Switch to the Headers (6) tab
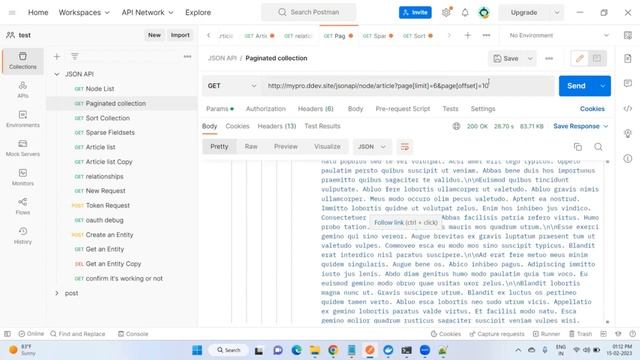This screenshot has width=640, height=360. pos(316,109)
